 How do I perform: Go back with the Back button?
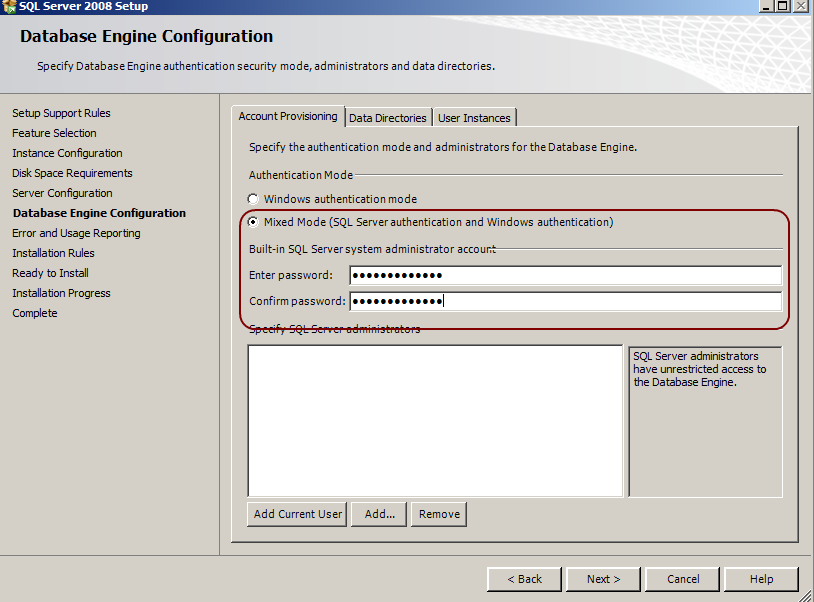click(524, 579)
